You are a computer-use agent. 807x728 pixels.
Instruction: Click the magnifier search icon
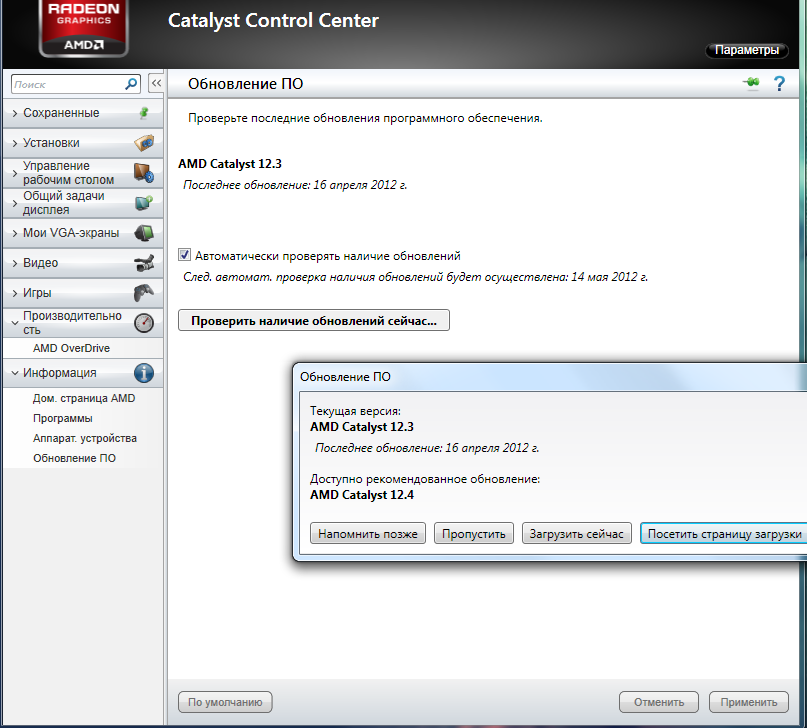point(131,84)
